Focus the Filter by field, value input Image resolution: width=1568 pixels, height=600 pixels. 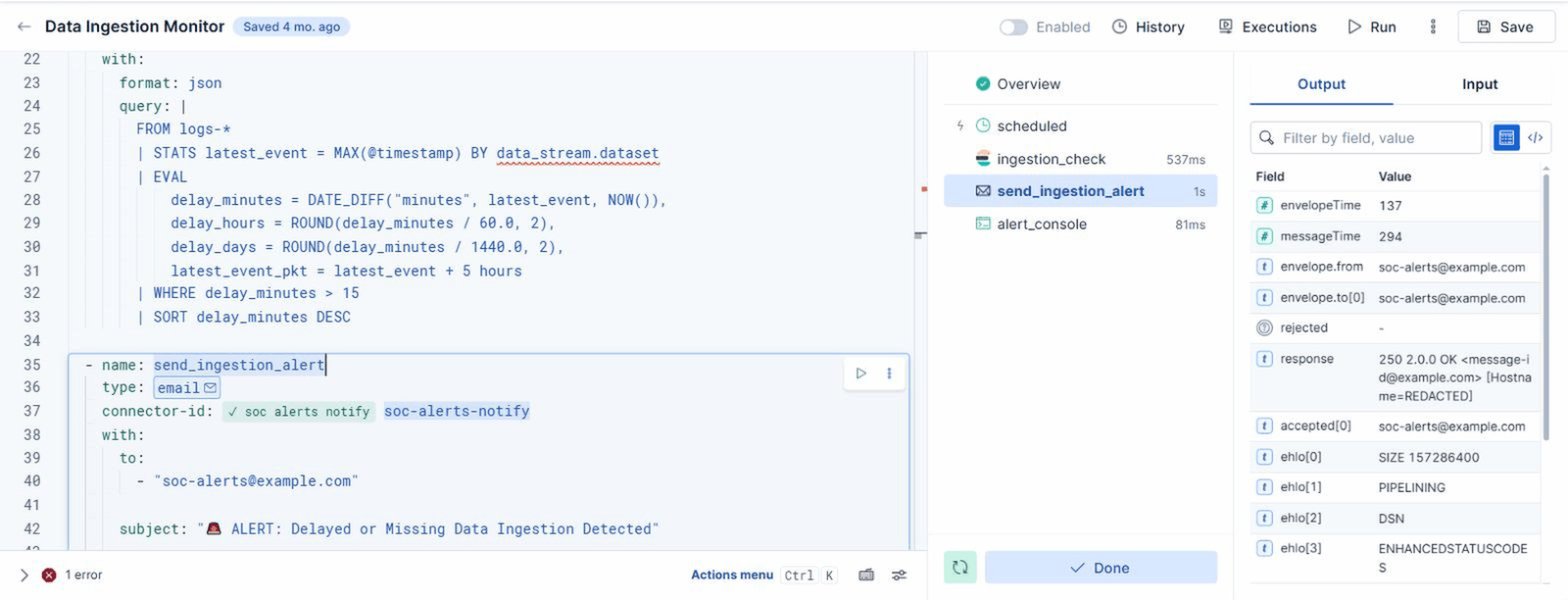pyautogui.click(x=1366, y=138)
